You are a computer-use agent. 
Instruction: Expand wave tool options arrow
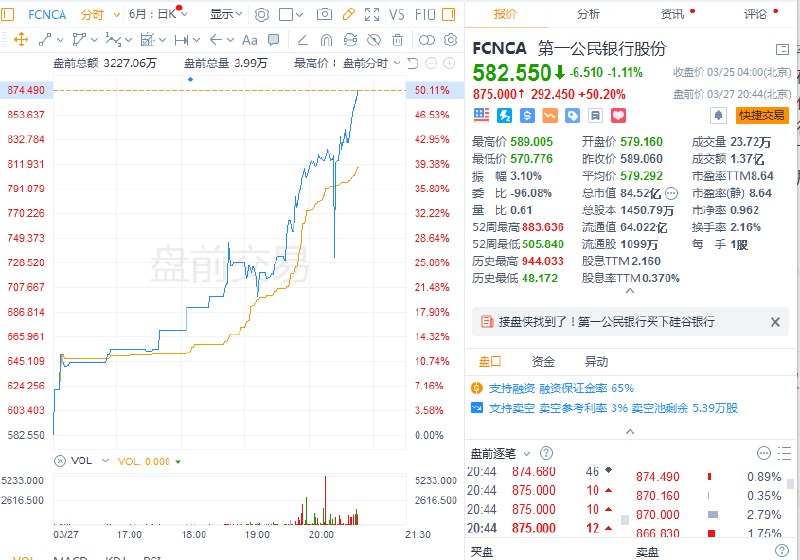(128, 40)
